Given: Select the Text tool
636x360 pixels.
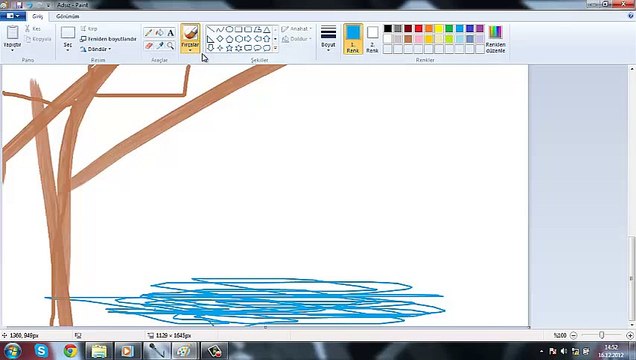Looking at the screenshot, I should (171, 33).
